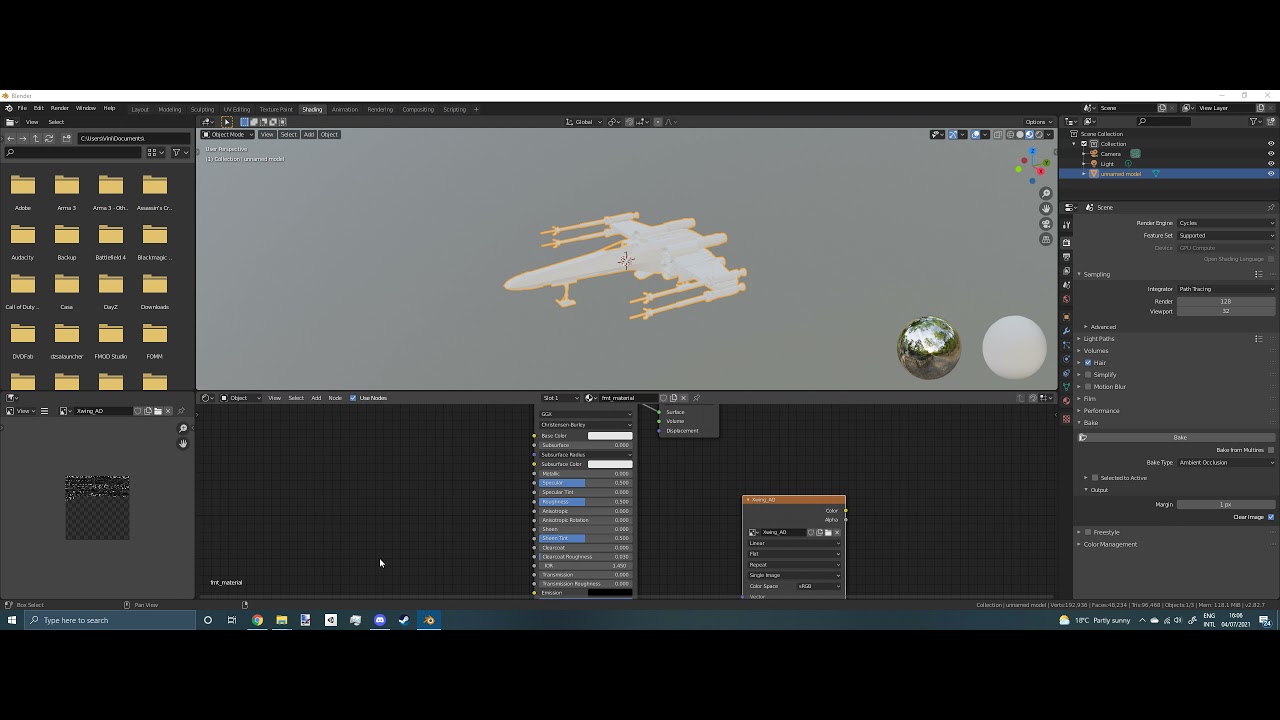Expand the Color Management panel
The width and height of the screenshot is (1280, 720).
pyautogui.click(x=1108, y=545)
